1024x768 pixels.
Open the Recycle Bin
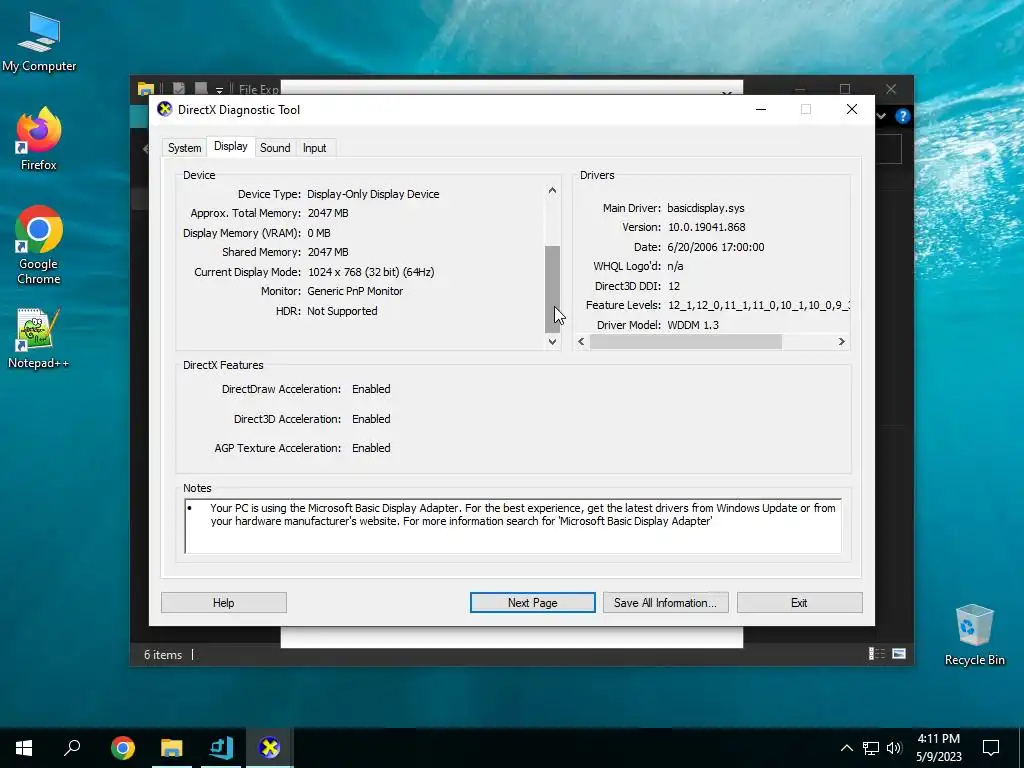[974, 635]
